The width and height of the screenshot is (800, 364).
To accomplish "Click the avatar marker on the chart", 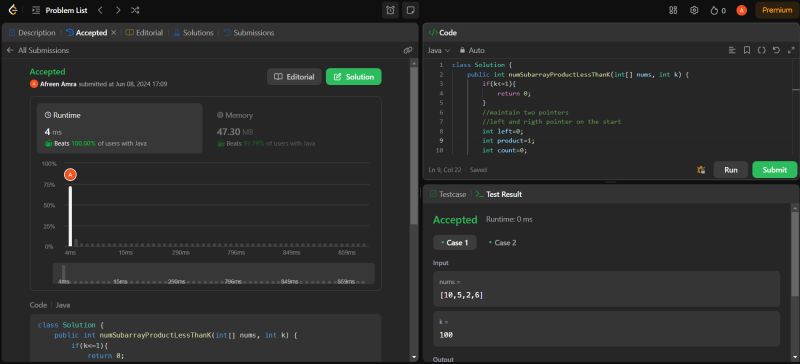I will click(x=70, y=175).
